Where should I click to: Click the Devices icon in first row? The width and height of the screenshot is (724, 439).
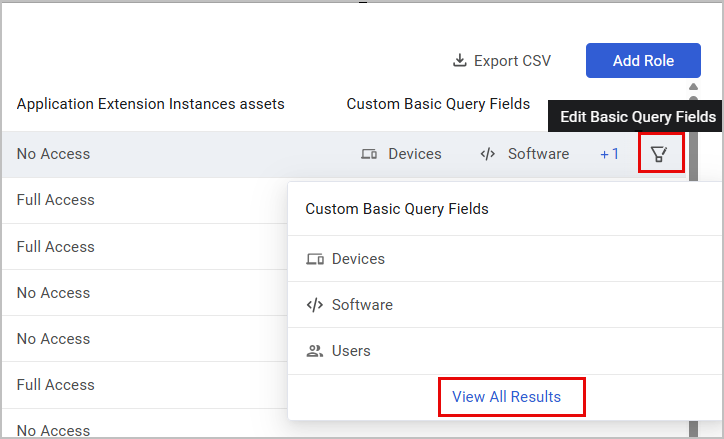pos(369,154)
